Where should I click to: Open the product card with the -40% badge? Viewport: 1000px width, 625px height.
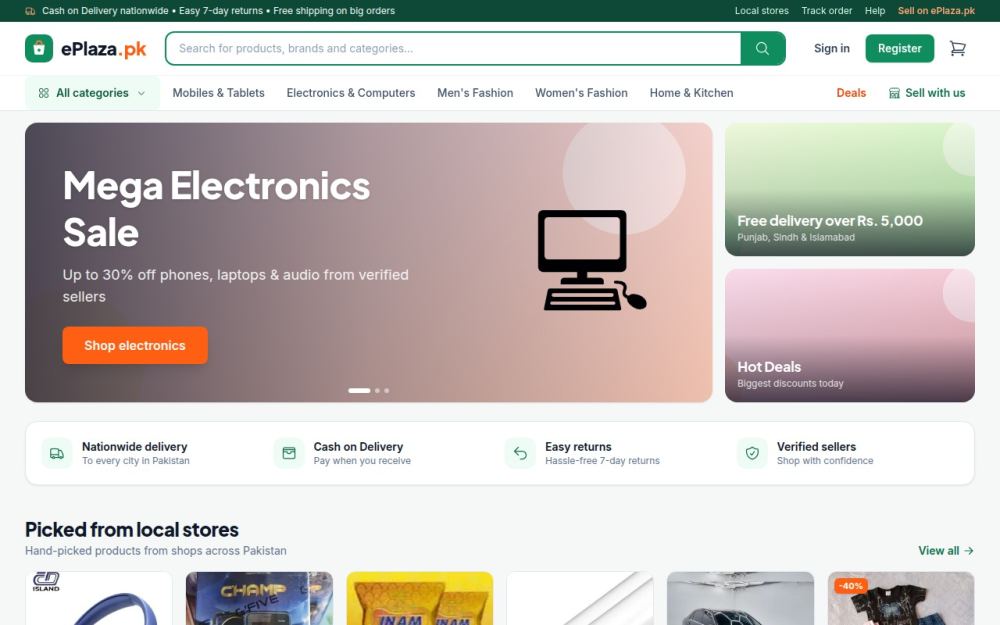(x=901, y=598)
